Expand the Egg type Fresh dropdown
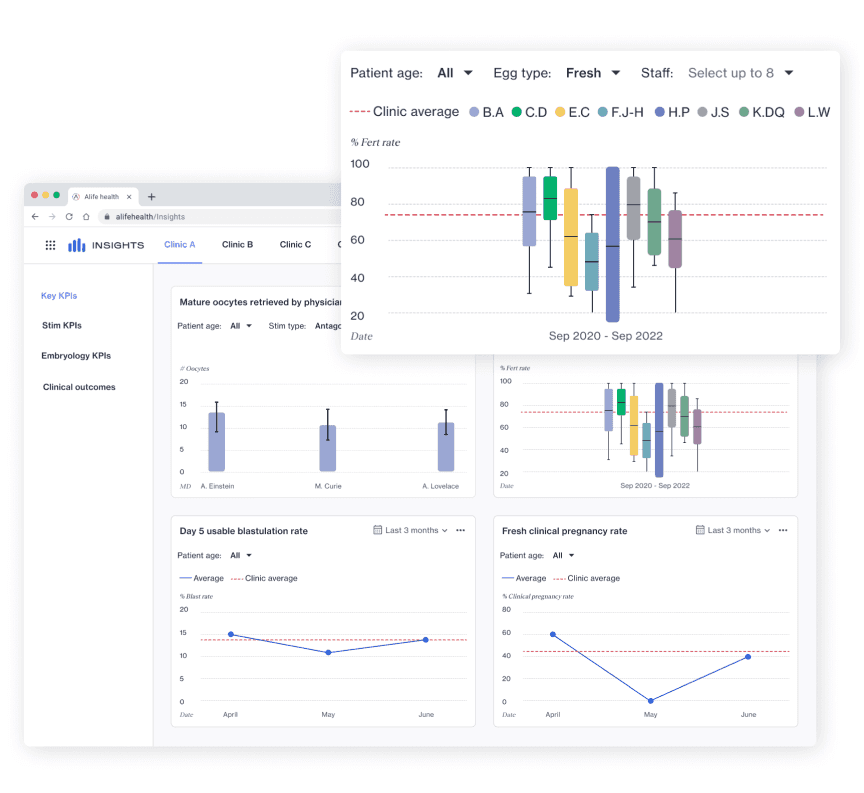 pos(593,73)
